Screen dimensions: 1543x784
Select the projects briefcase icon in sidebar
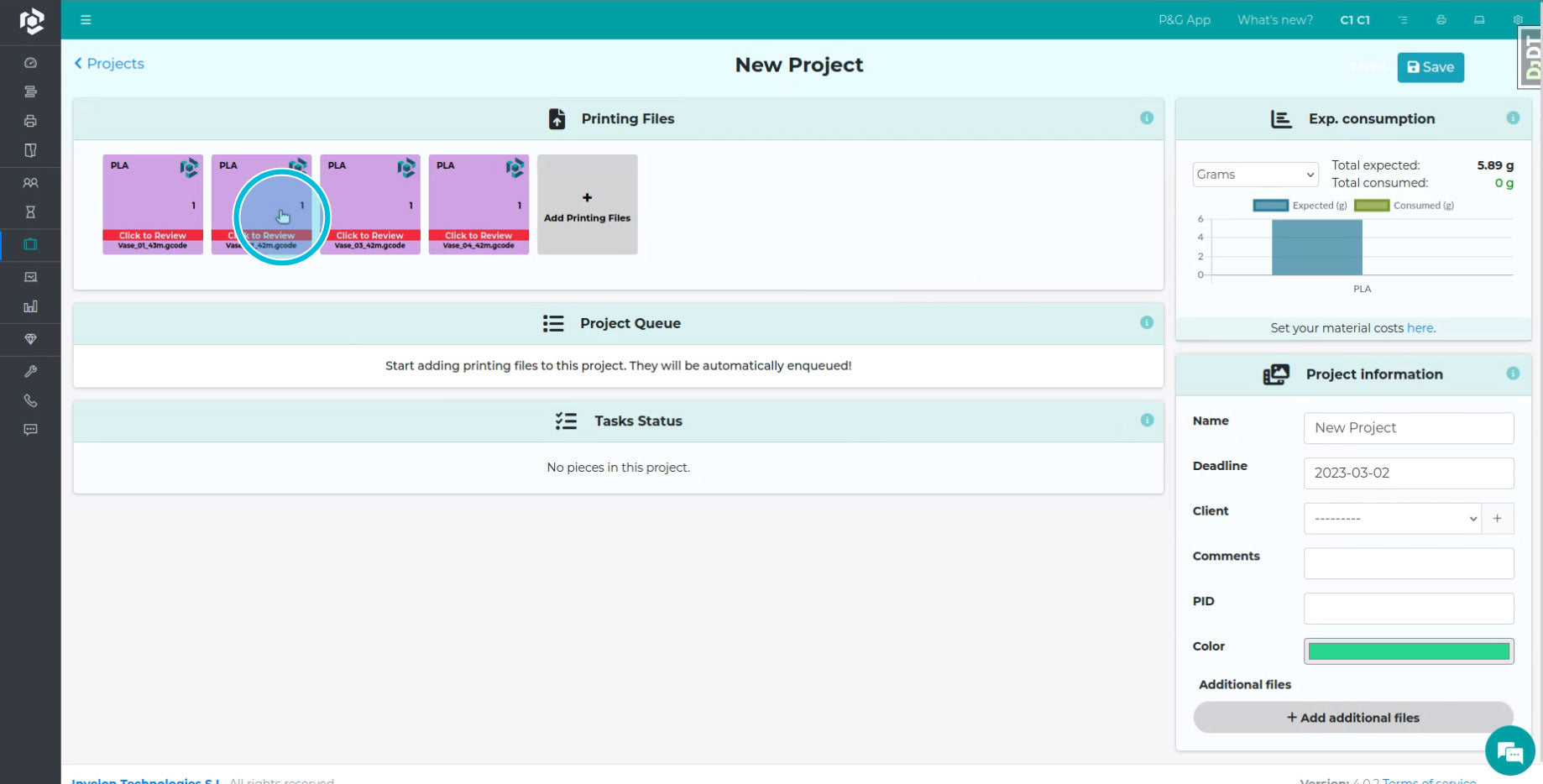tap(30, 244)
